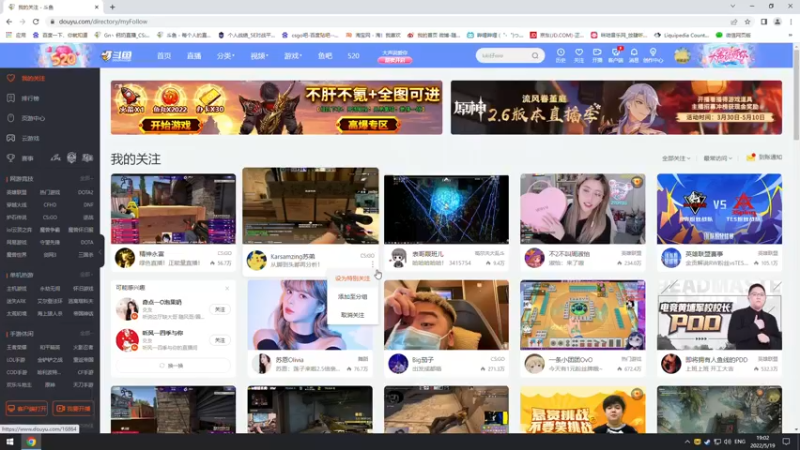Open 赛事 trophy item in sidebar

click(20, 158)
